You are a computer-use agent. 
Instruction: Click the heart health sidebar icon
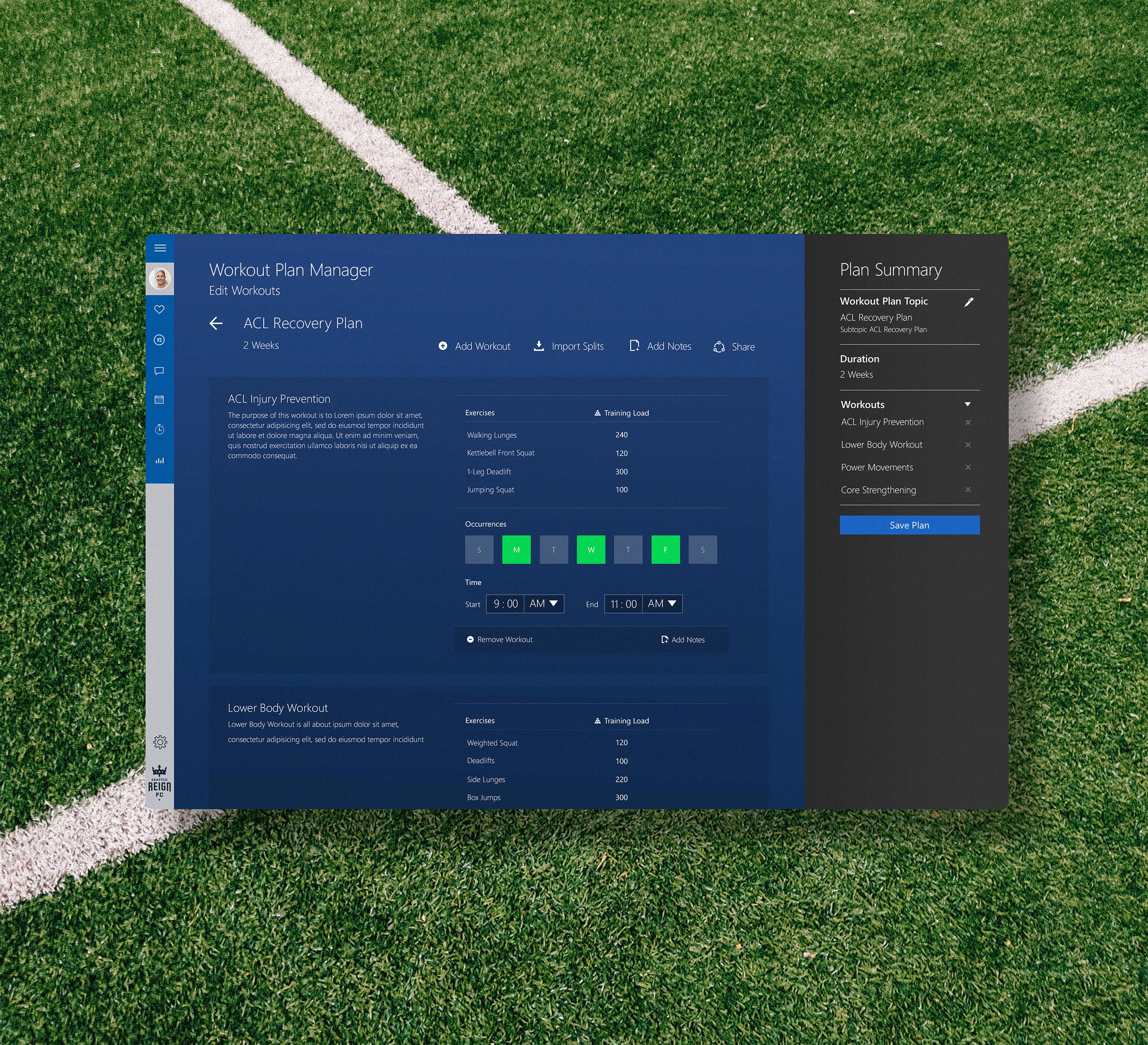tap(160, 309)
